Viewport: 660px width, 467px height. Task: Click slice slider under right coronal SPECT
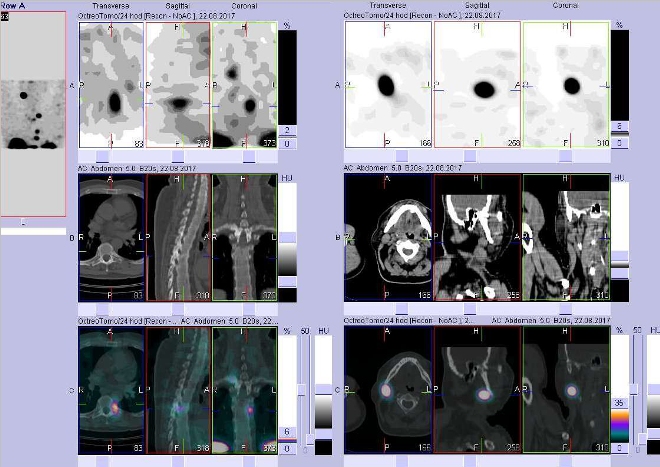coord(564,156)
